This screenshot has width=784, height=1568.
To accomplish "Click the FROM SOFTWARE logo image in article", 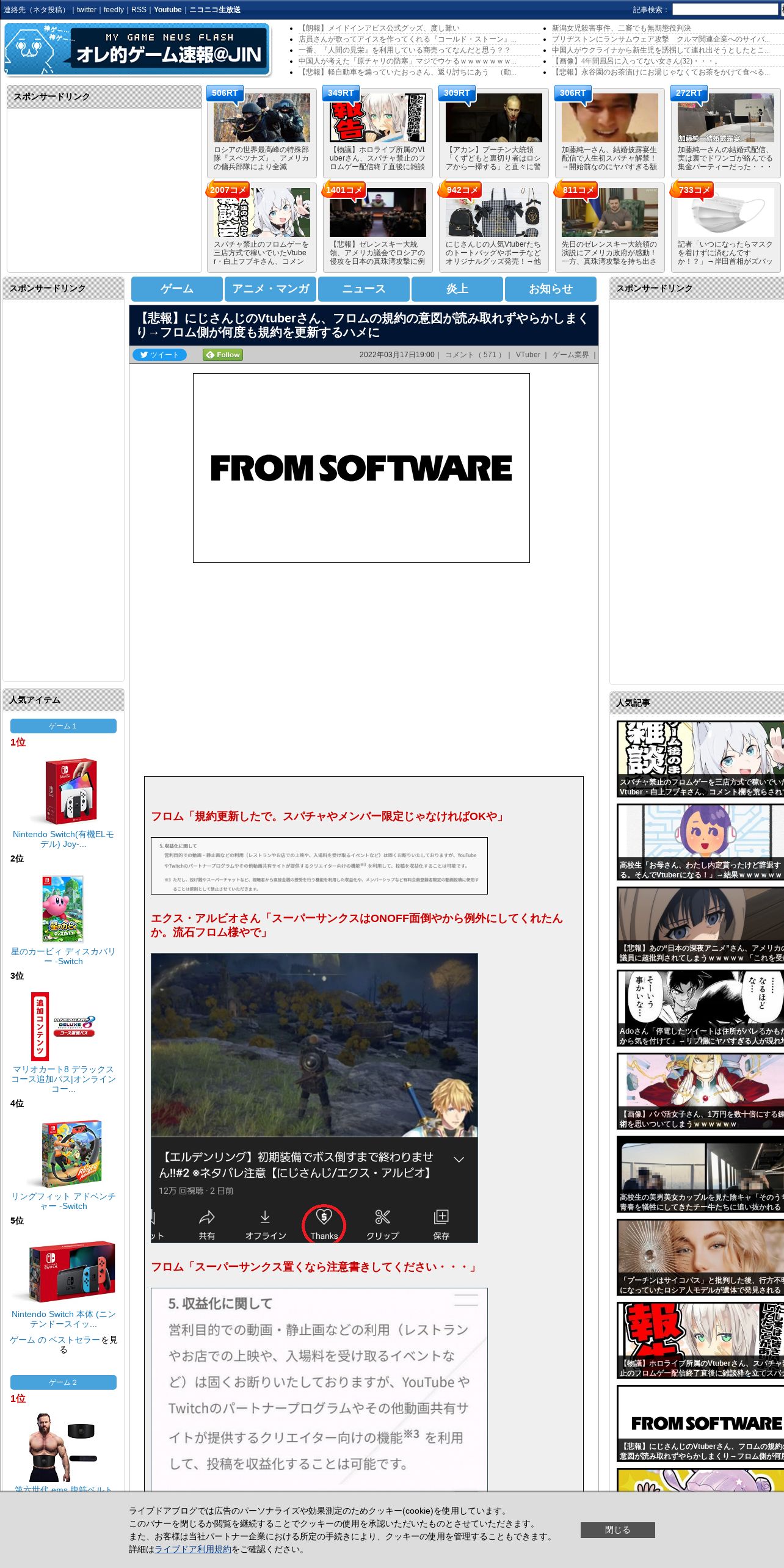I will [x=361, y=468].
